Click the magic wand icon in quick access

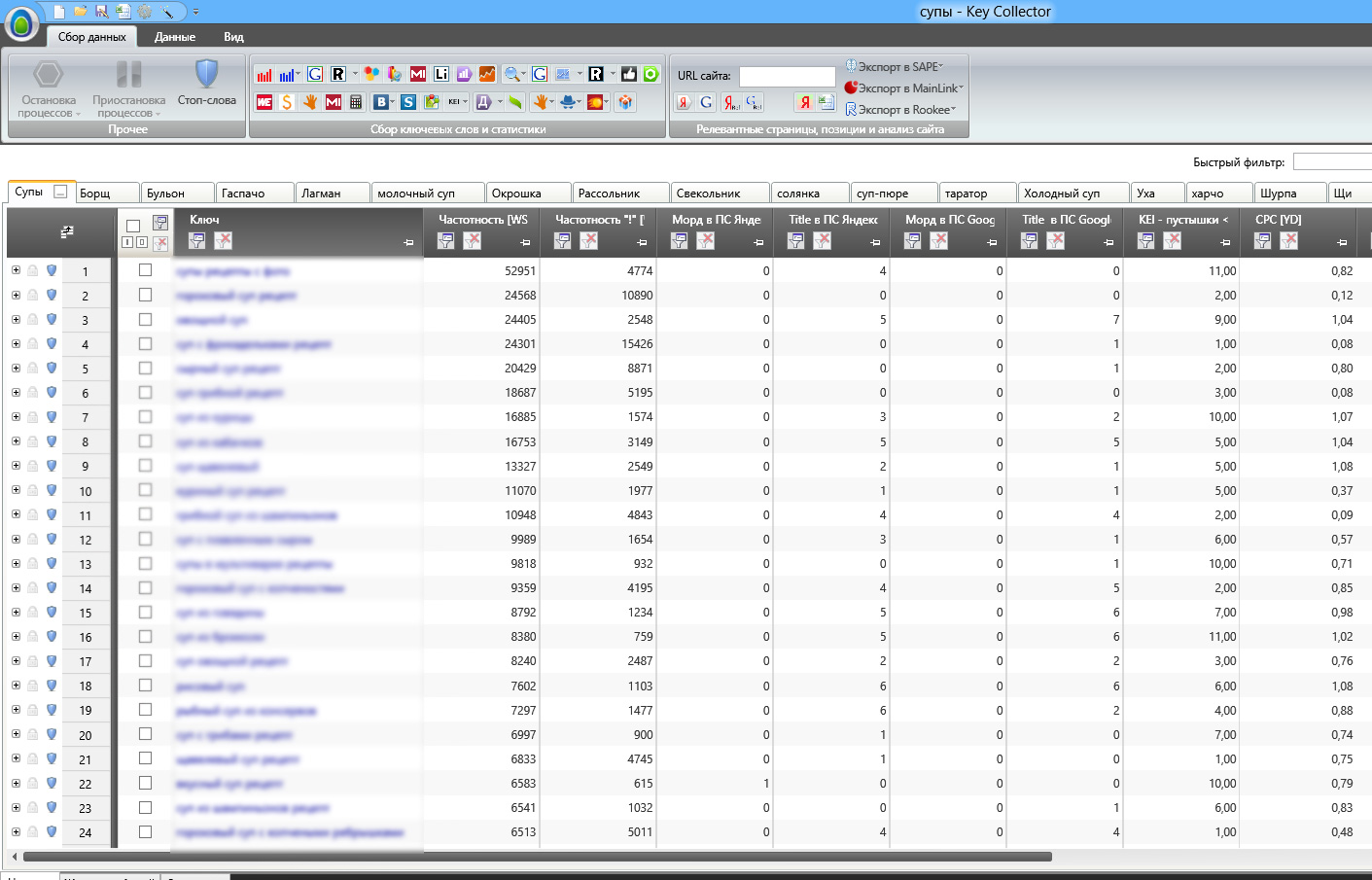(167, 12)
